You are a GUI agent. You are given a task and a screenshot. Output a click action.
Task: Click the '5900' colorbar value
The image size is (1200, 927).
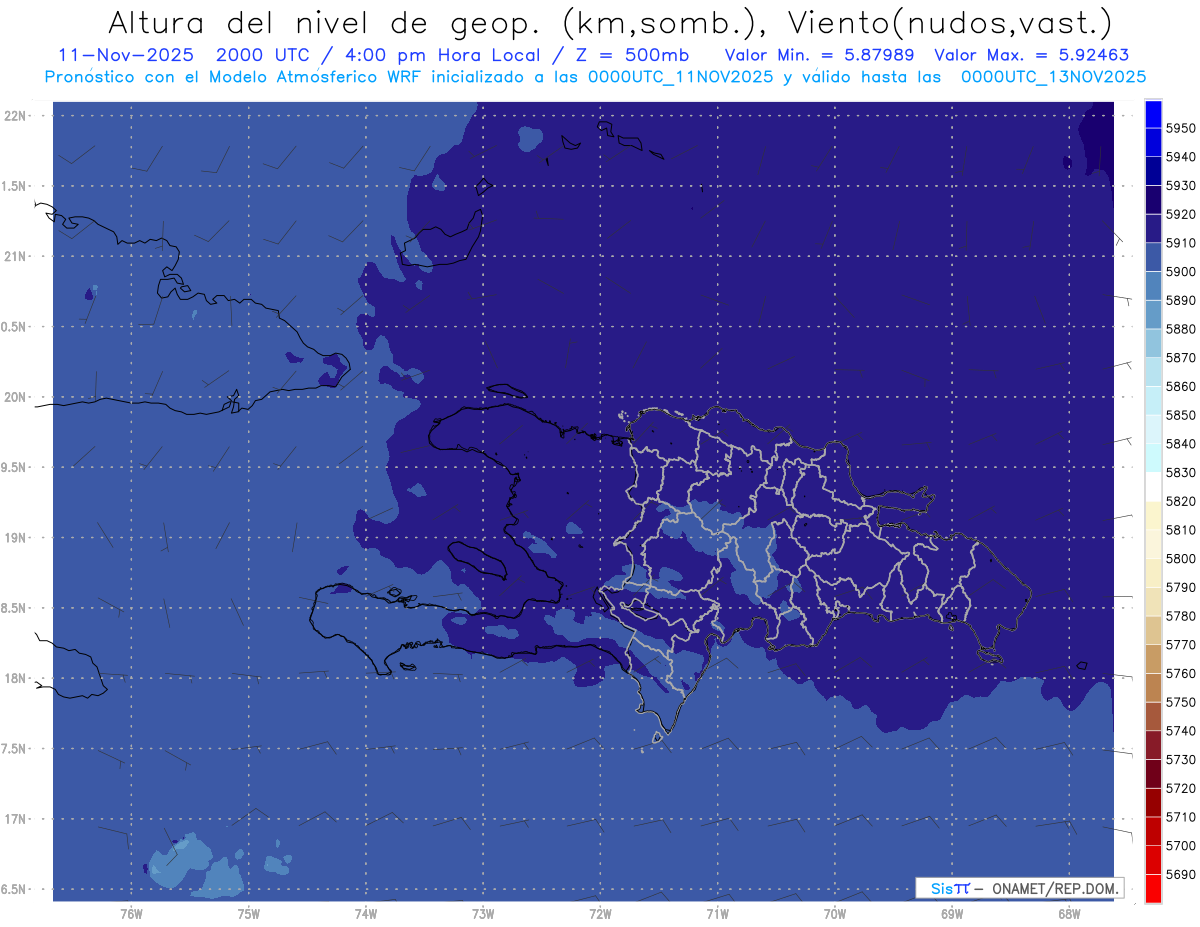[1181, 272]
